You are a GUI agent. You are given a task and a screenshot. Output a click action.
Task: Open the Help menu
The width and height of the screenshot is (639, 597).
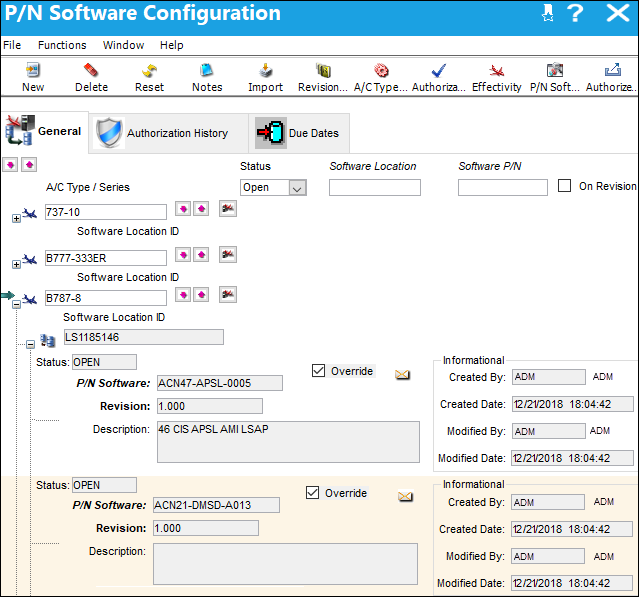[x=172, y=45]
